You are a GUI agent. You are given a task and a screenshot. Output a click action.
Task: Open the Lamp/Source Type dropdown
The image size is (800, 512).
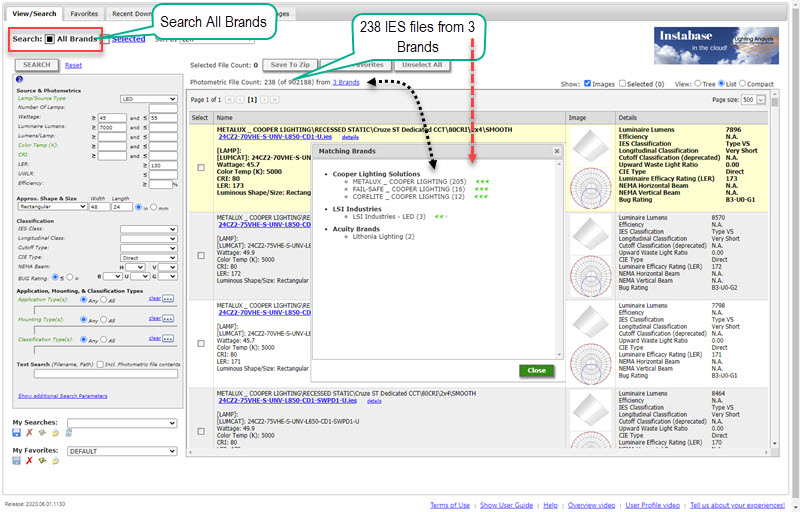click(x=148, y=99)
